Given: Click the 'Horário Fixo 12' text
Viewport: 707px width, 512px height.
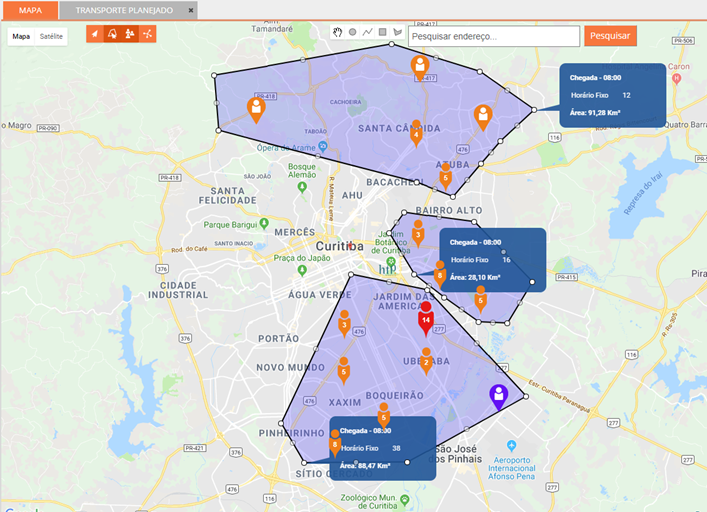Looking at the screenshot, I should pyautogui.click(x=601, y=95).
